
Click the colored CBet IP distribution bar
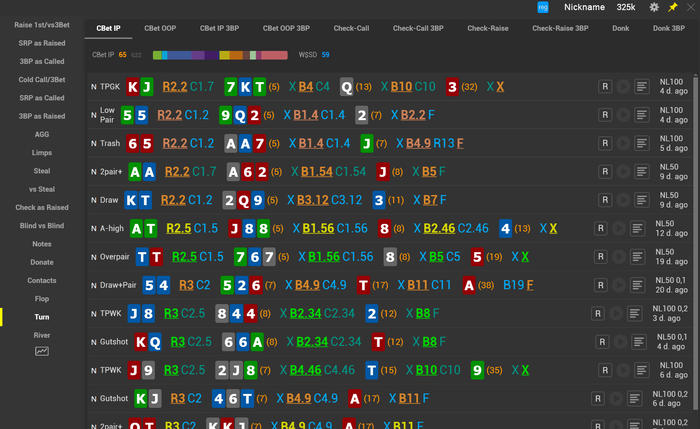tap(220, 55)
